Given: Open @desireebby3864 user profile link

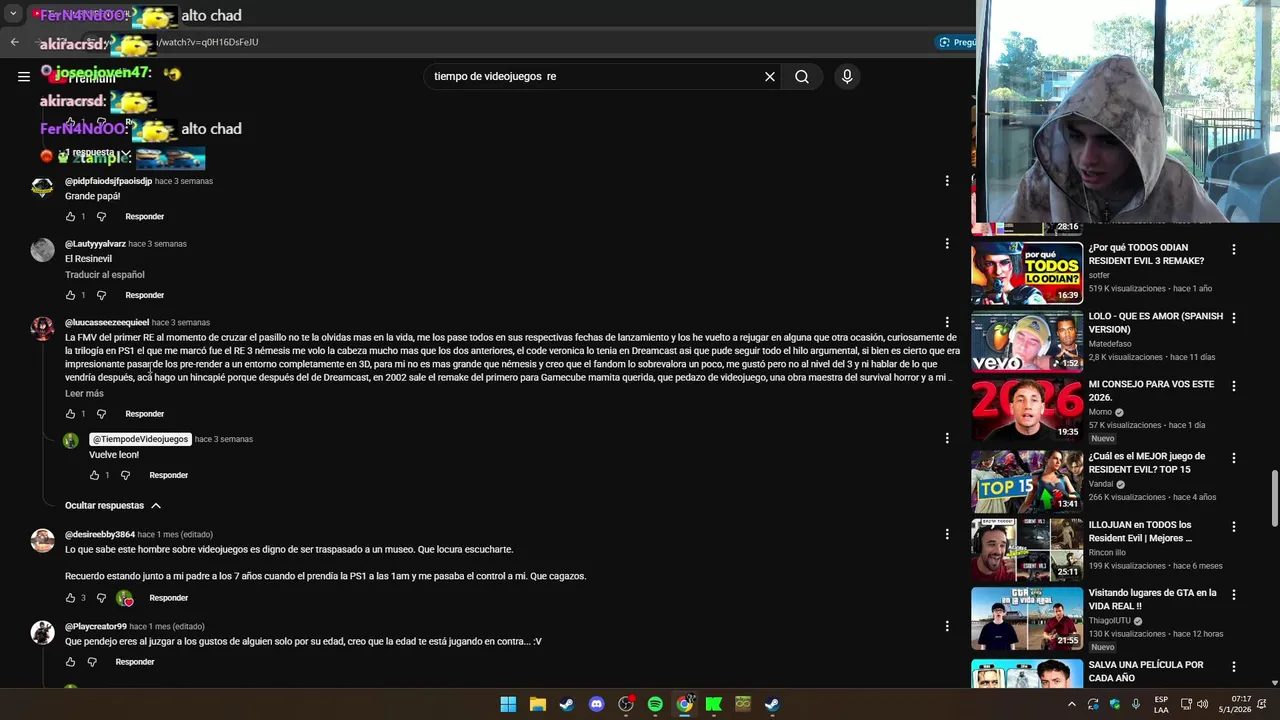Looking at the screenshot, I should (100, 535).
